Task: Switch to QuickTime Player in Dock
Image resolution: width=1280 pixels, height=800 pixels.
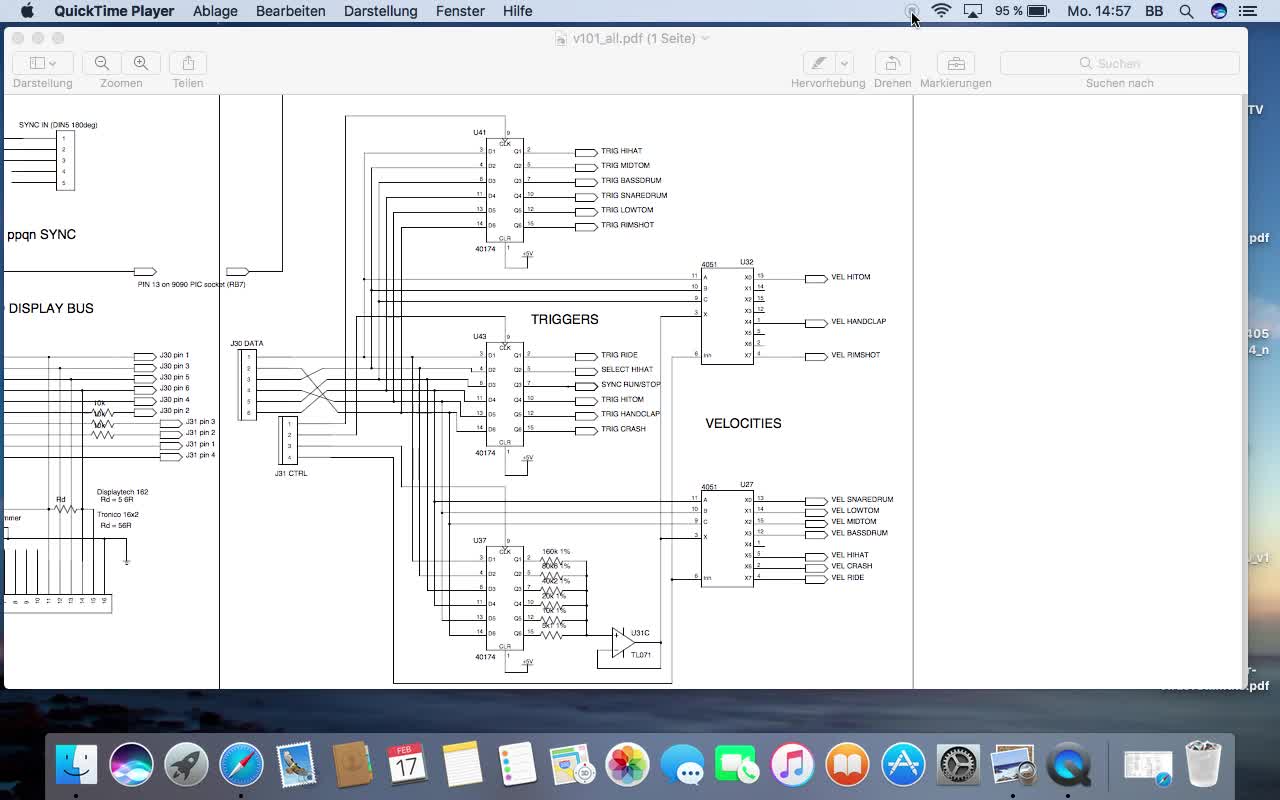Action: (1068, 766)
